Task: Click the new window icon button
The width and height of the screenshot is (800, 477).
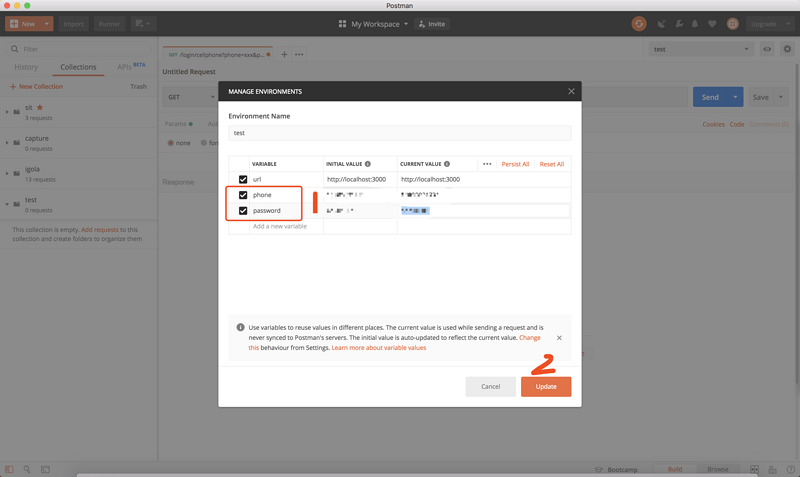Action: [142, 24]
